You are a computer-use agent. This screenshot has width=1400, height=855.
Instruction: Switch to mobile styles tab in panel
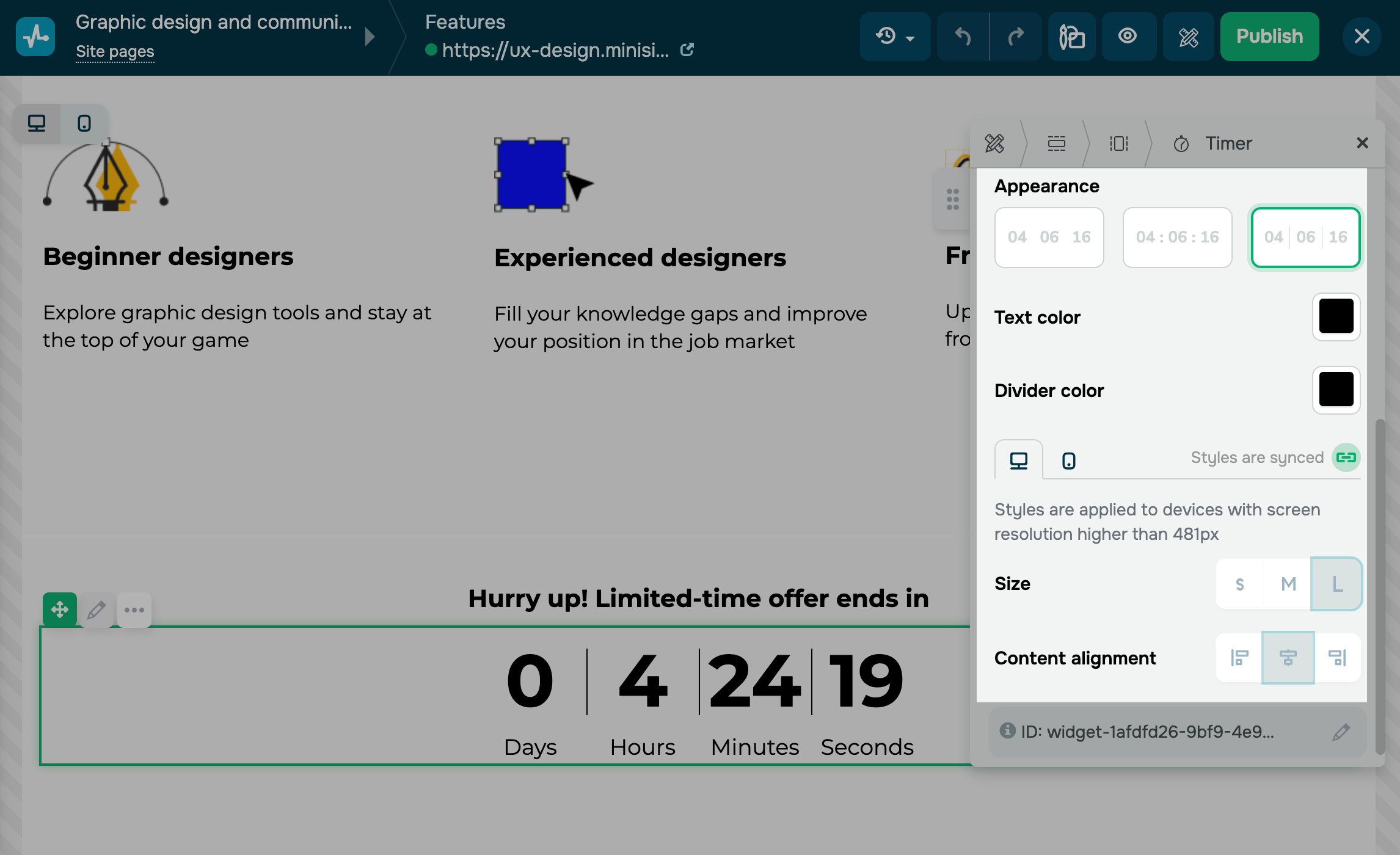pos(1068,460)
